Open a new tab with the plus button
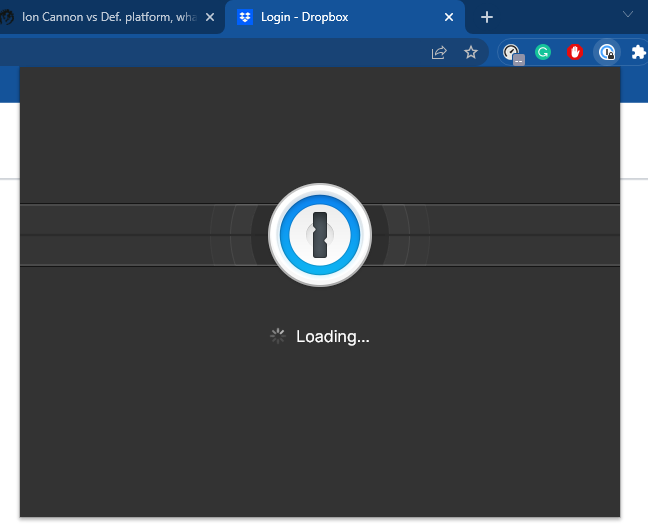This screenshot has width=648, height=531. coord(487,17)
